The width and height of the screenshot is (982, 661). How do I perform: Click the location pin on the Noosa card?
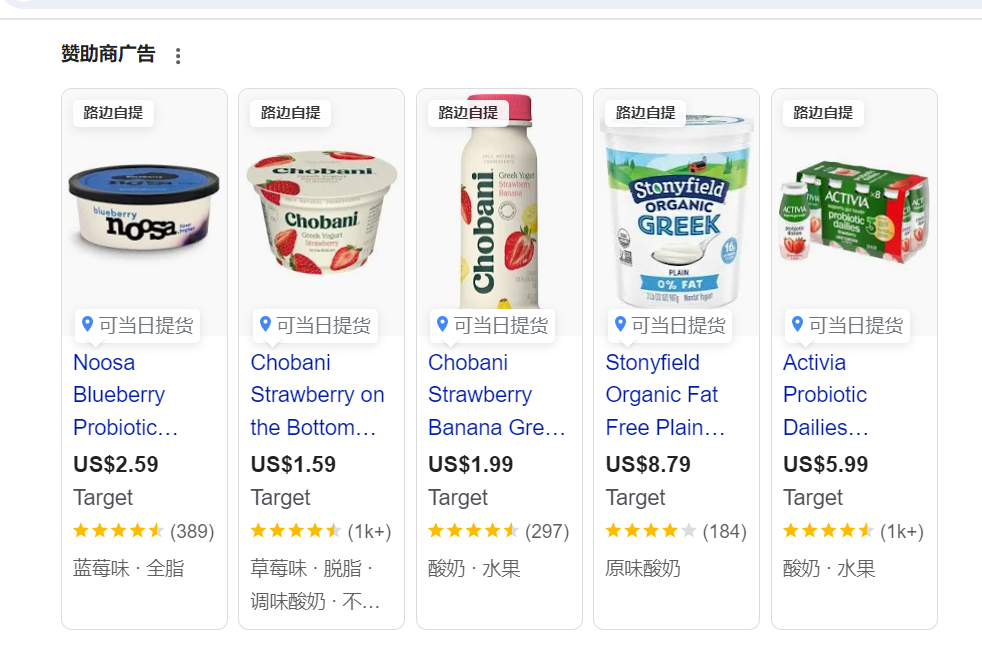pos(88,324)
